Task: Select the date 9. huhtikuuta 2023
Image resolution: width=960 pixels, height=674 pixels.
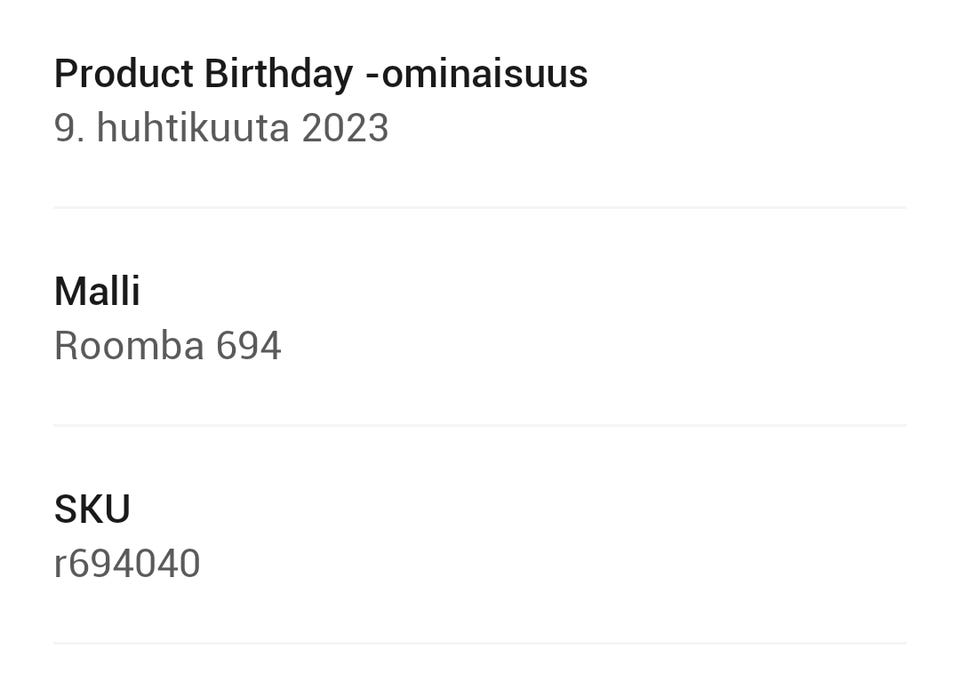Action: pyautogui.click(x=221, y=128)
